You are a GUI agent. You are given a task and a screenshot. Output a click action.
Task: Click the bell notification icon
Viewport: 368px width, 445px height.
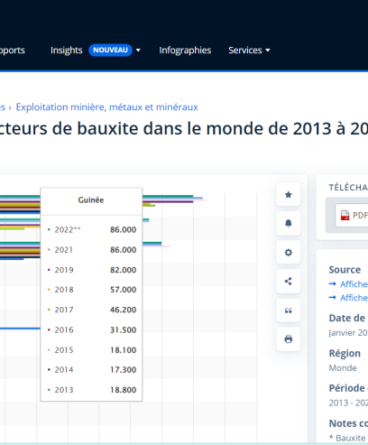pyautogui.click(x=288, y=223)
